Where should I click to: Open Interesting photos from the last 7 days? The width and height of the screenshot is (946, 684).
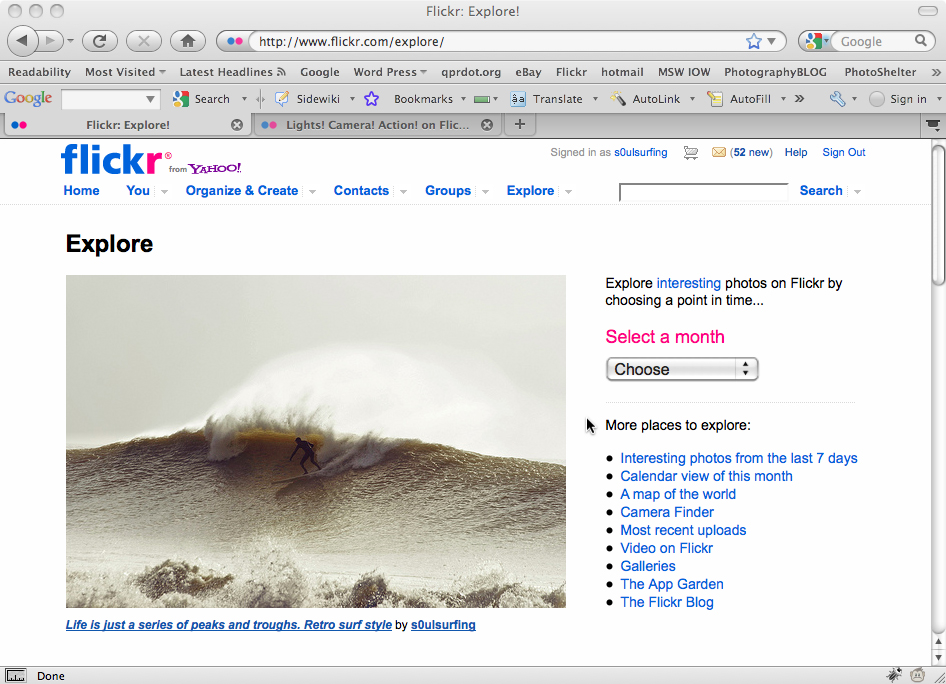[738, 458]
